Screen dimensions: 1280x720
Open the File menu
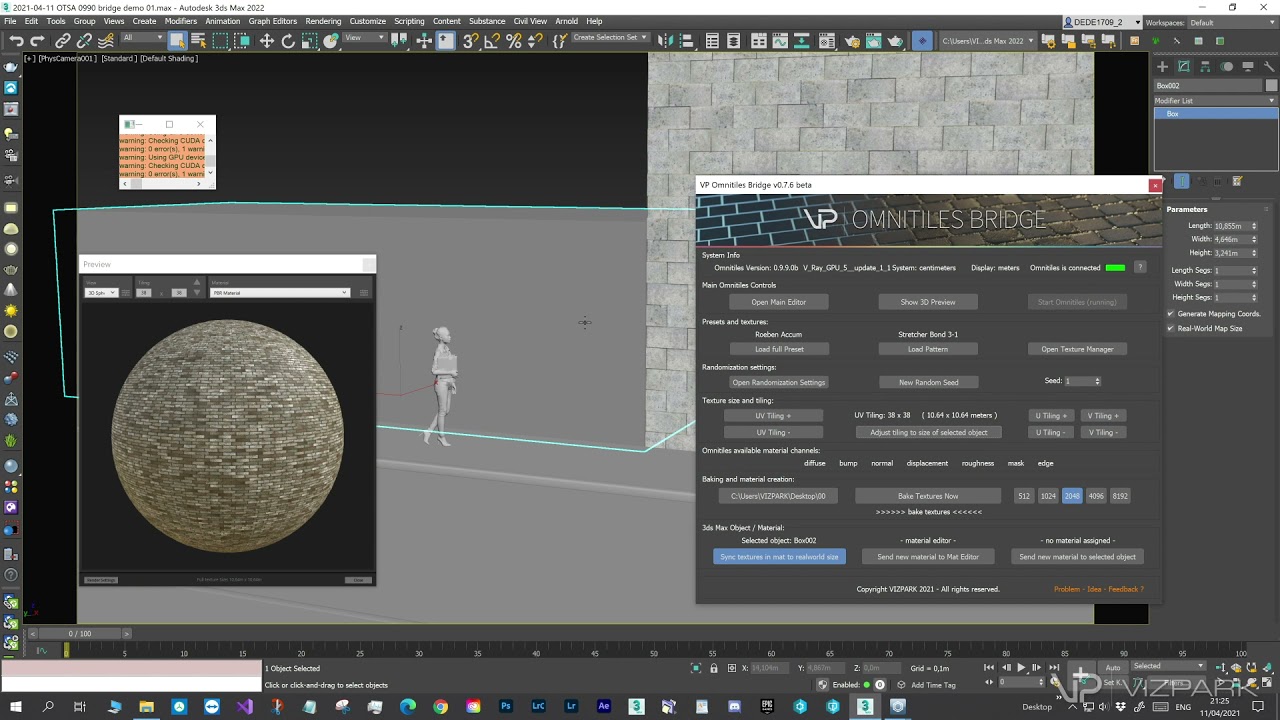click(x=10, y=21)
